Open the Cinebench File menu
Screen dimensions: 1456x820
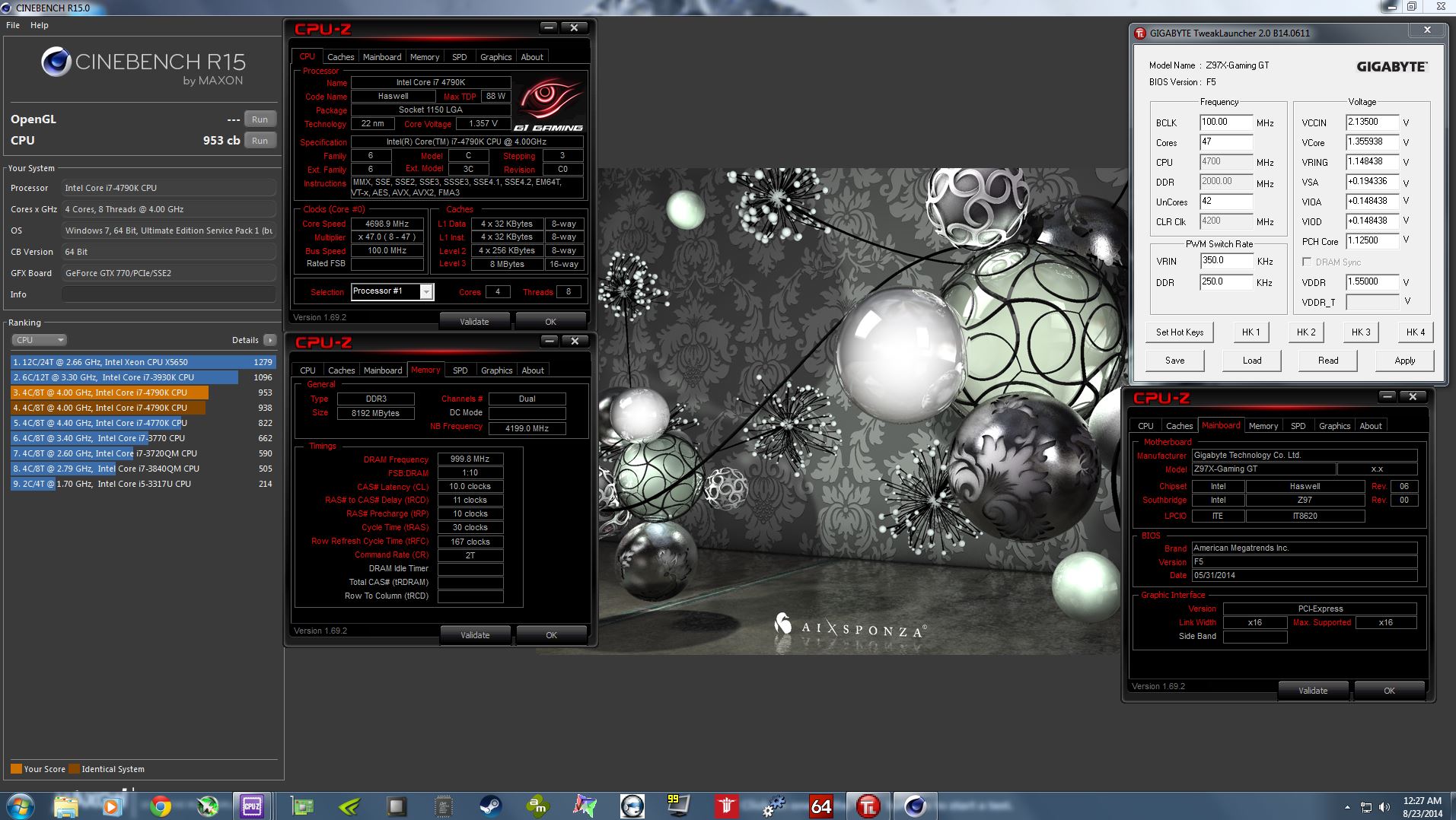(13, 25)
